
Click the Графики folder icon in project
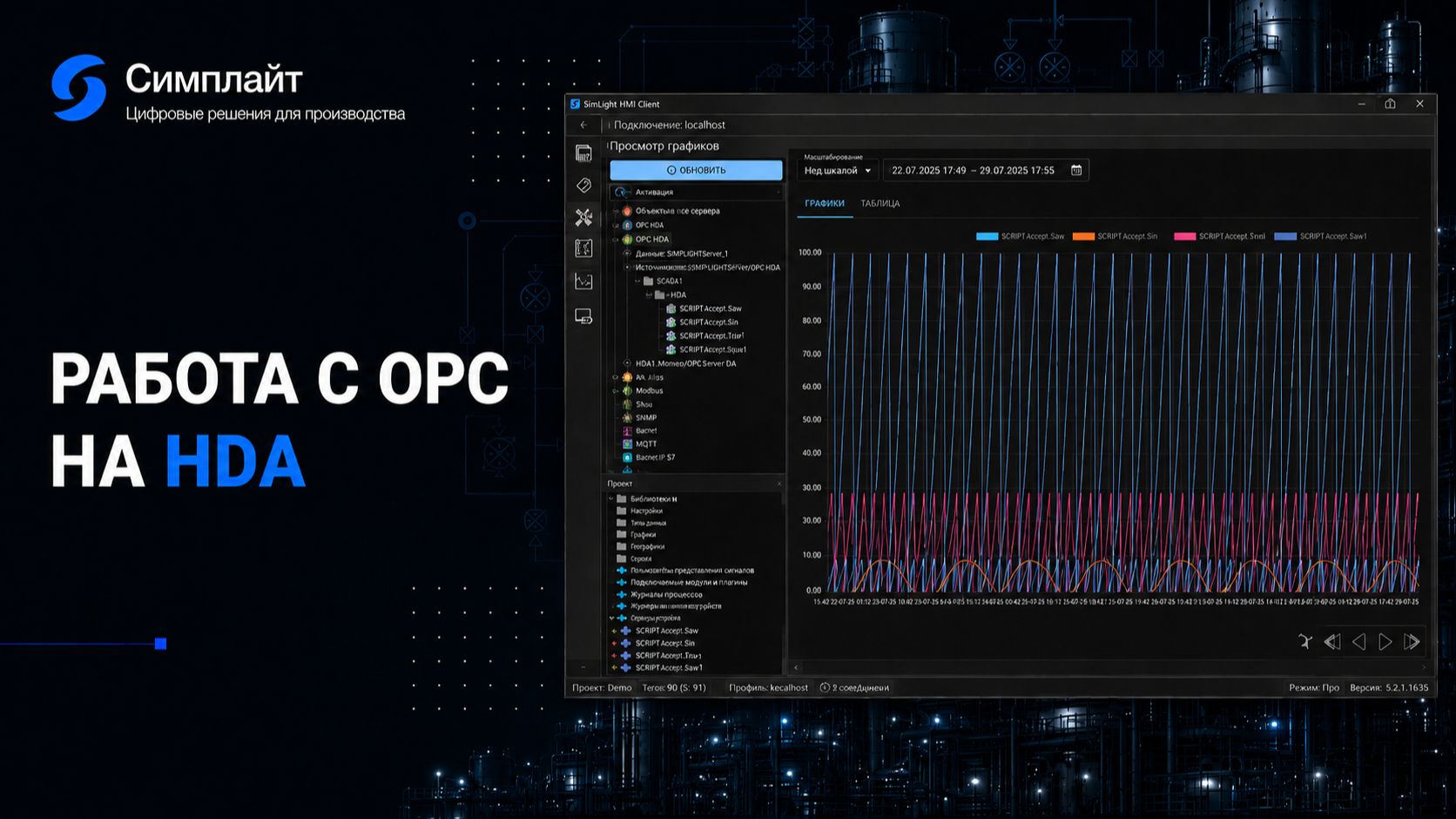click(622, 534)
